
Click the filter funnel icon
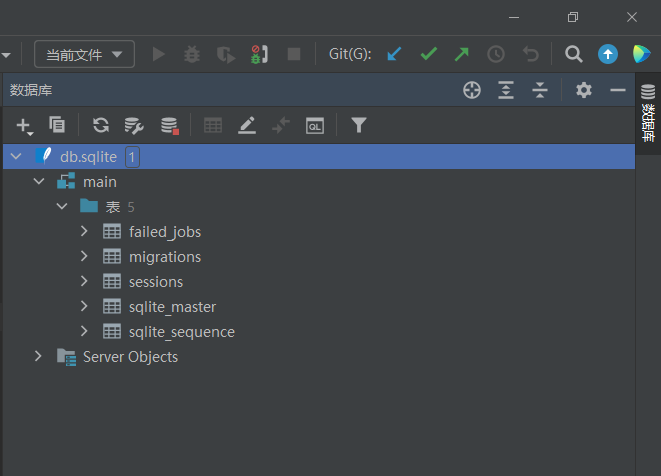coord(359,125)
